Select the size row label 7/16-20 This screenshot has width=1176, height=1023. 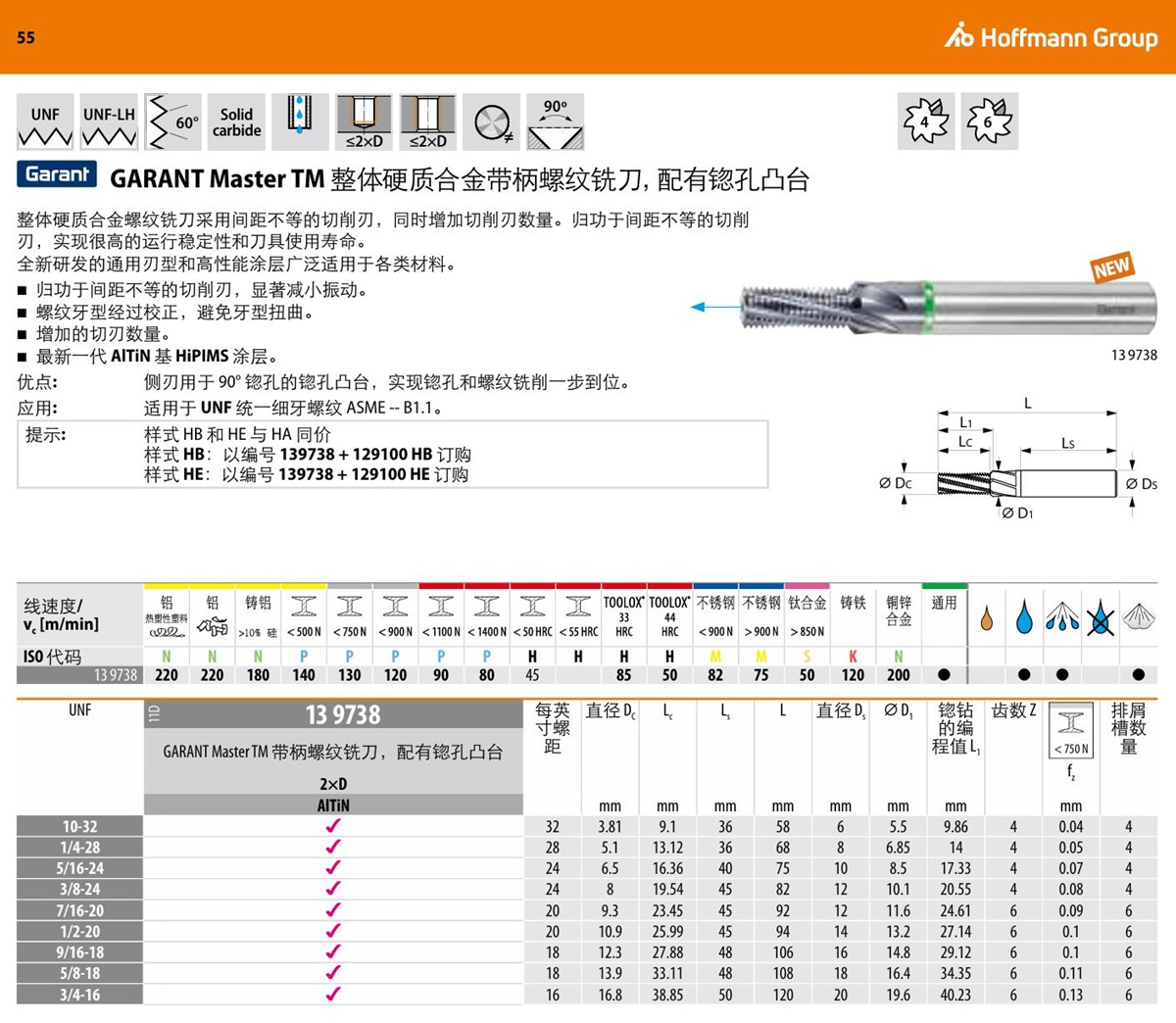click(80, 910)
